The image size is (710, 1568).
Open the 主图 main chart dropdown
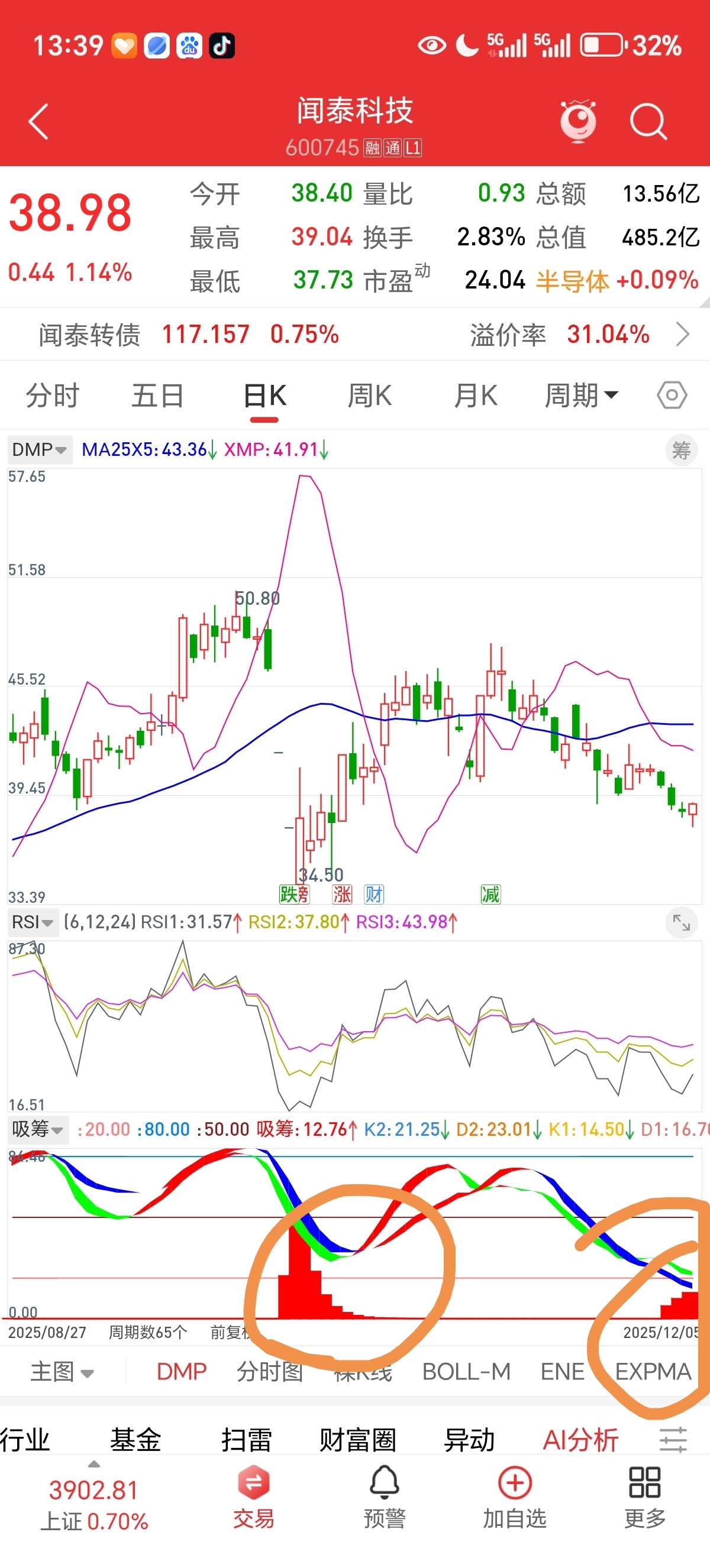[62, 1372]
